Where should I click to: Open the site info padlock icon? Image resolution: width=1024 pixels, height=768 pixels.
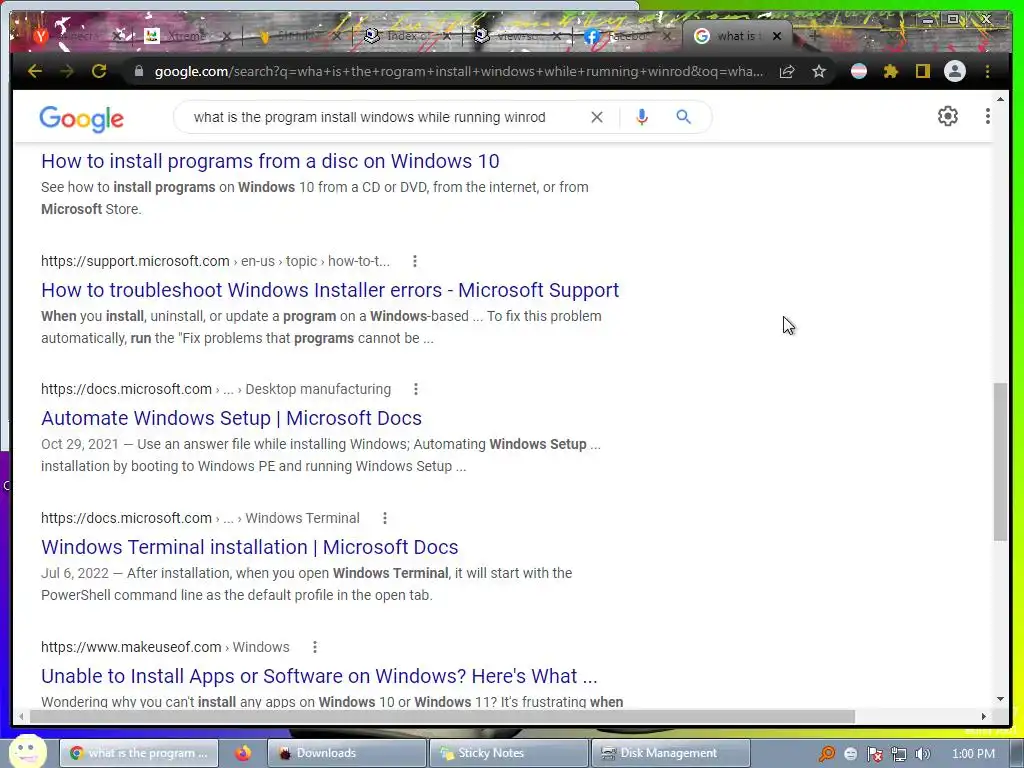[x=138, y=71]
